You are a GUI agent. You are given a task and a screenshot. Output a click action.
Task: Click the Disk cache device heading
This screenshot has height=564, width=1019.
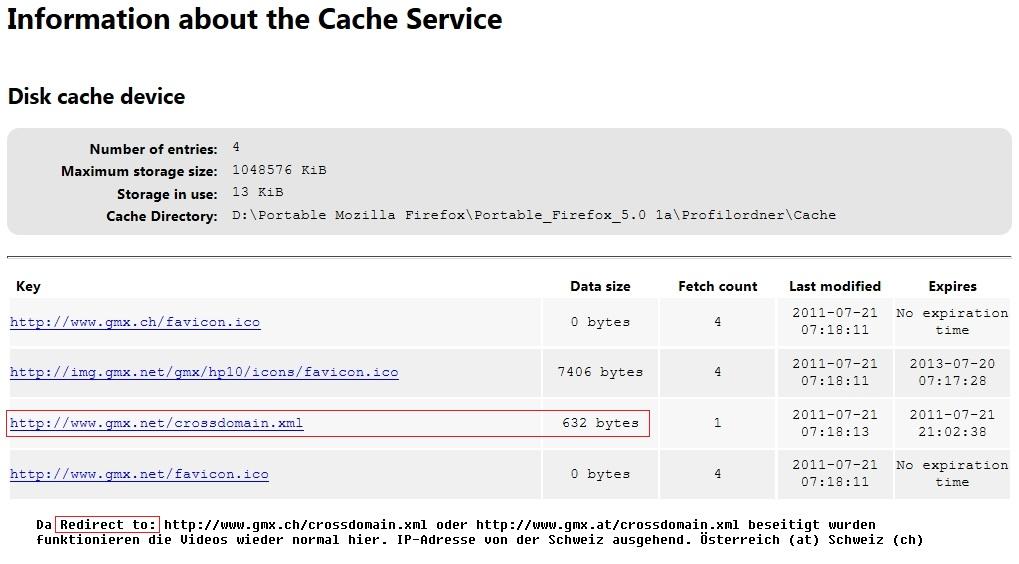(x=96, y=97)
